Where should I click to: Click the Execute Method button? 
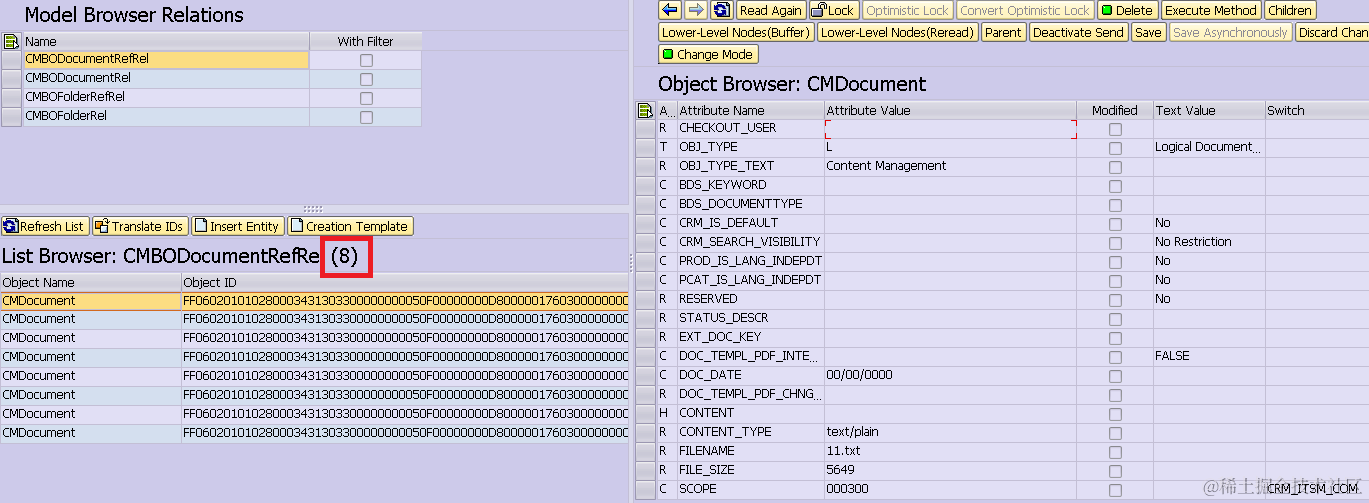point(1210,10)
